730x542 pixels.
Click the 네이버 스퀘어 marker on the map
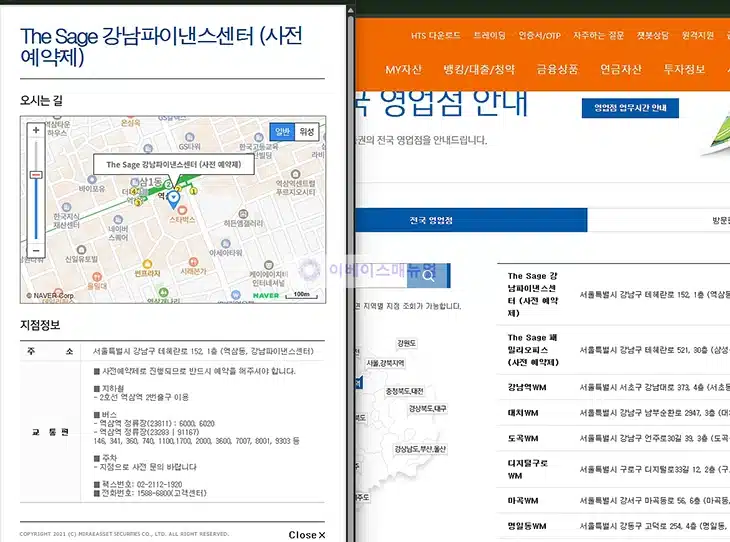pyautogui.click(x=118, y=219)
